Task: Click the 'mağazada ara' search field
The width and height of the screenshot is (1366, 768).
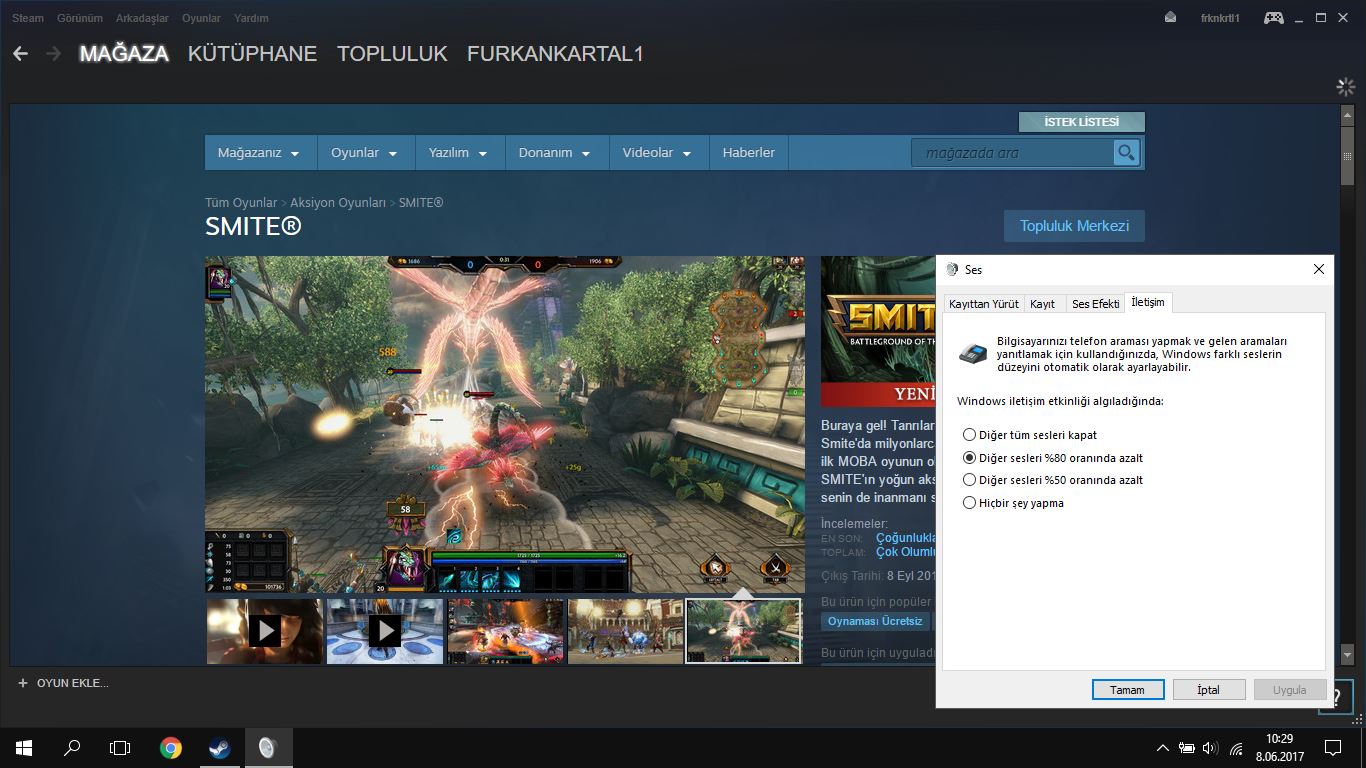Action: pyautogui.click(x=1012, y=153)
